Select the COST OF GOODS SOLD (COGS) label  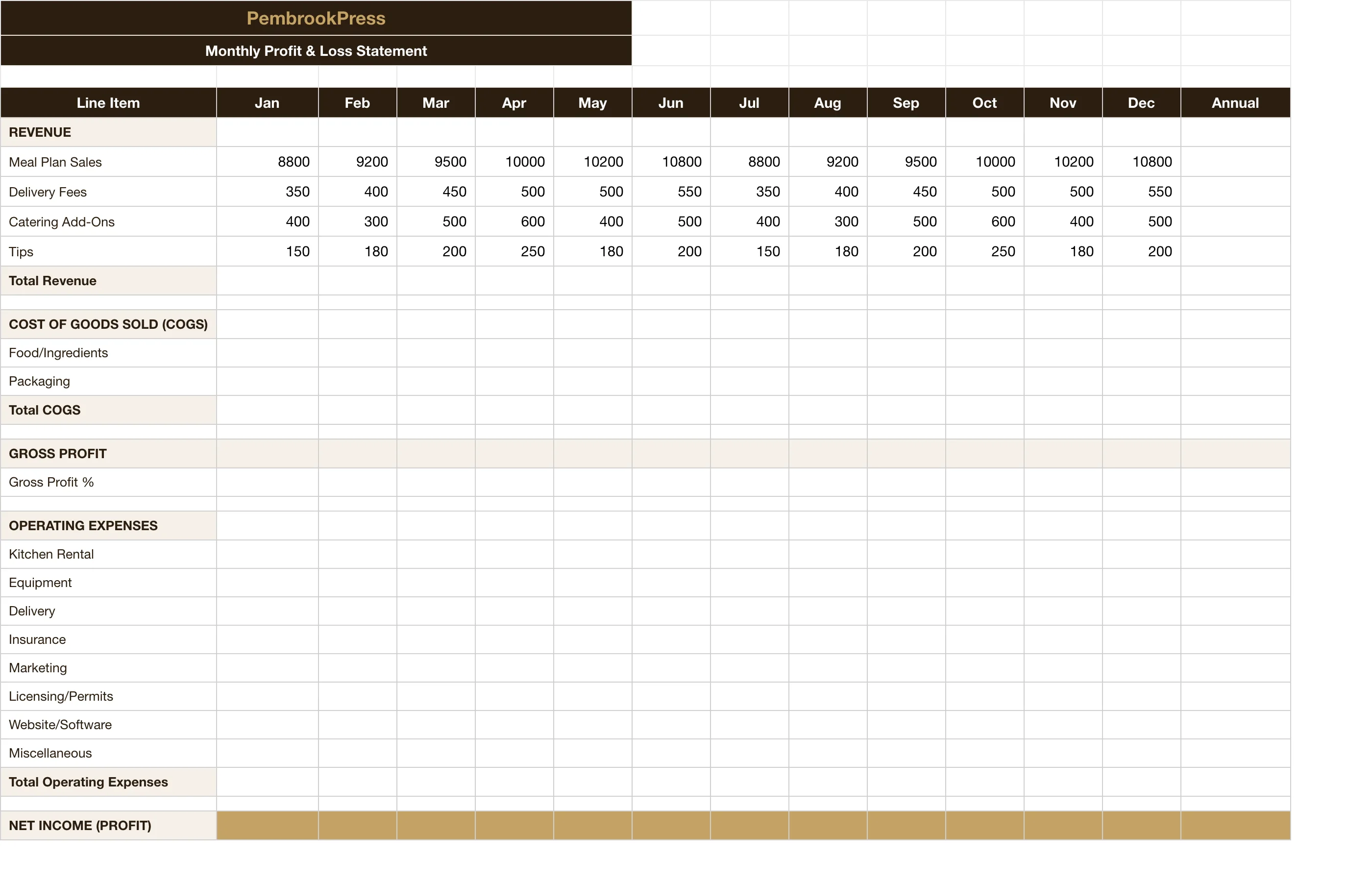108,324
